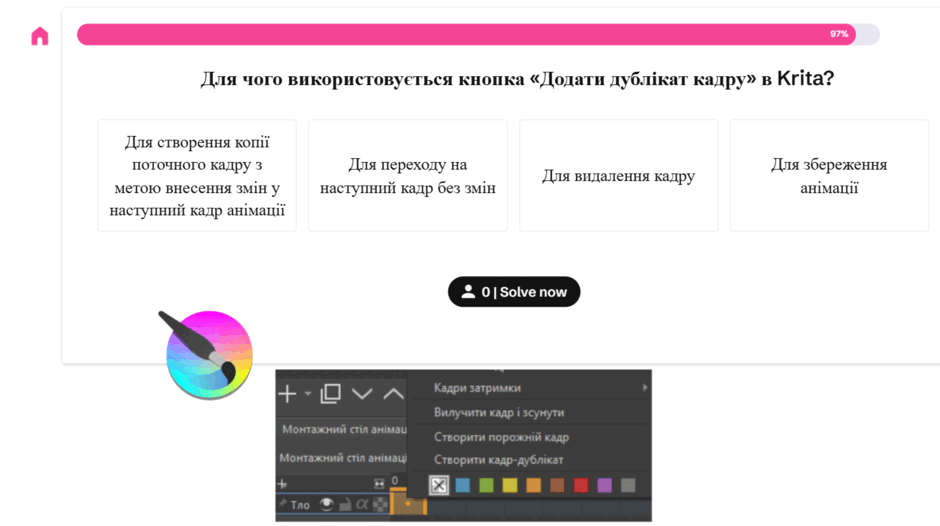940x526 pixels.
Task: Move layer up with up chevron
Action: [x=393, y=394]
